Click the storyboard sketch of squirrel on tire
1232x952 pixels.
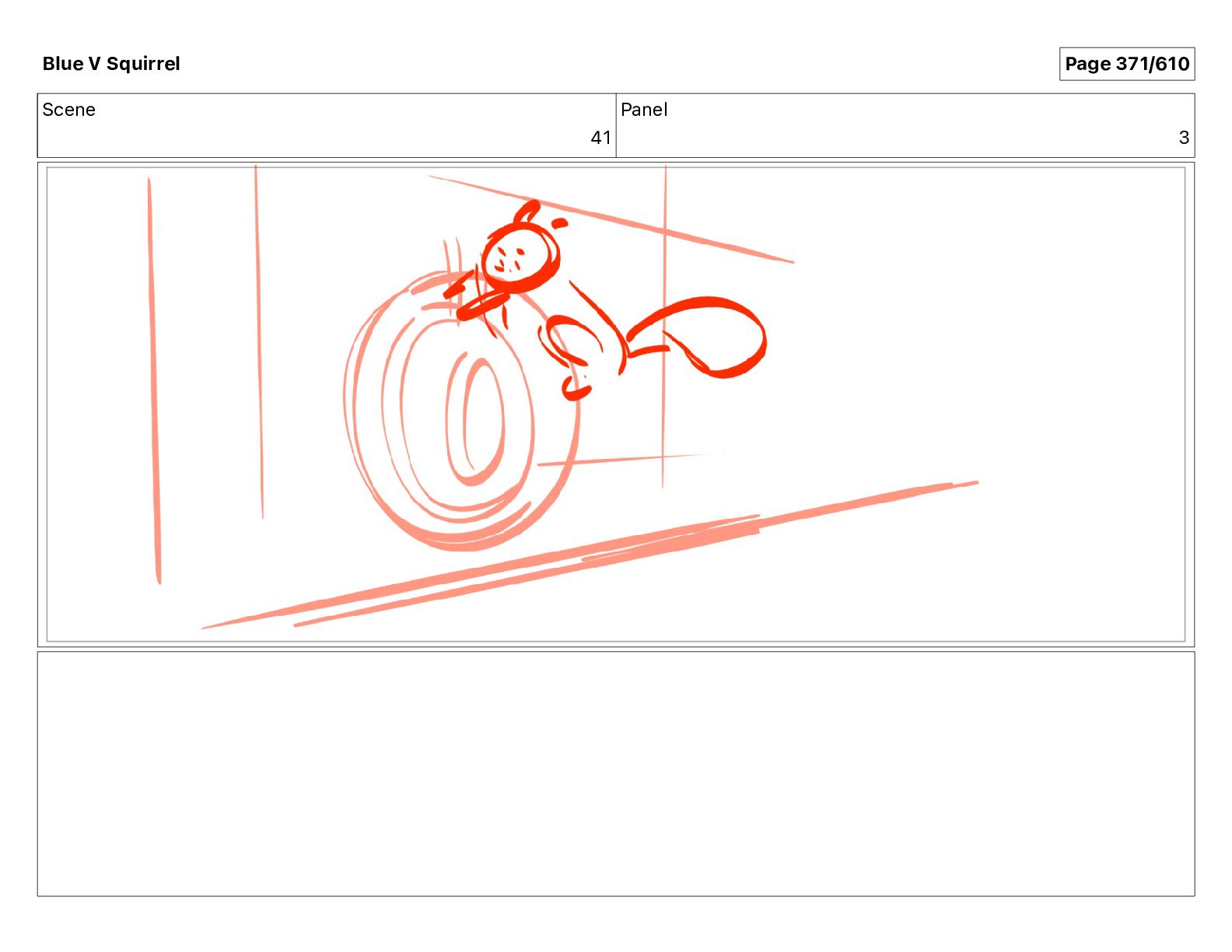616,404
